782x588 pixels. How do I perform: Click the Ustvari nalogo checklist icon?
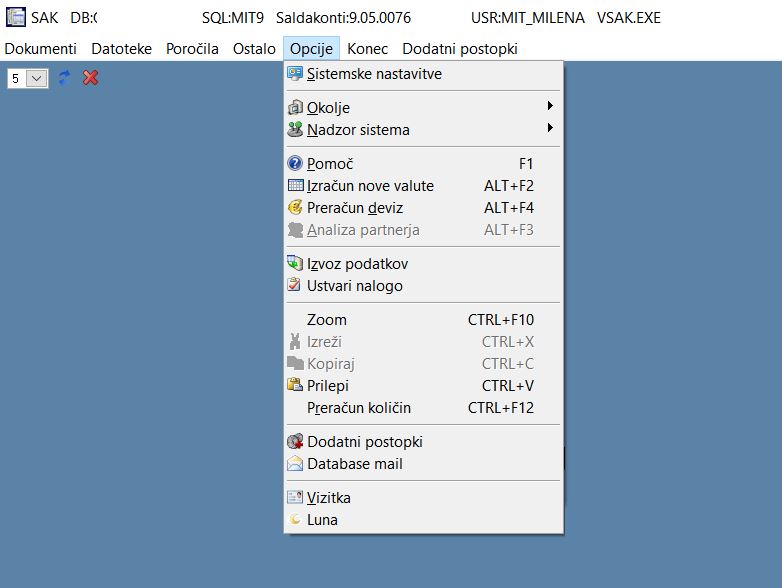coord(295,285)
